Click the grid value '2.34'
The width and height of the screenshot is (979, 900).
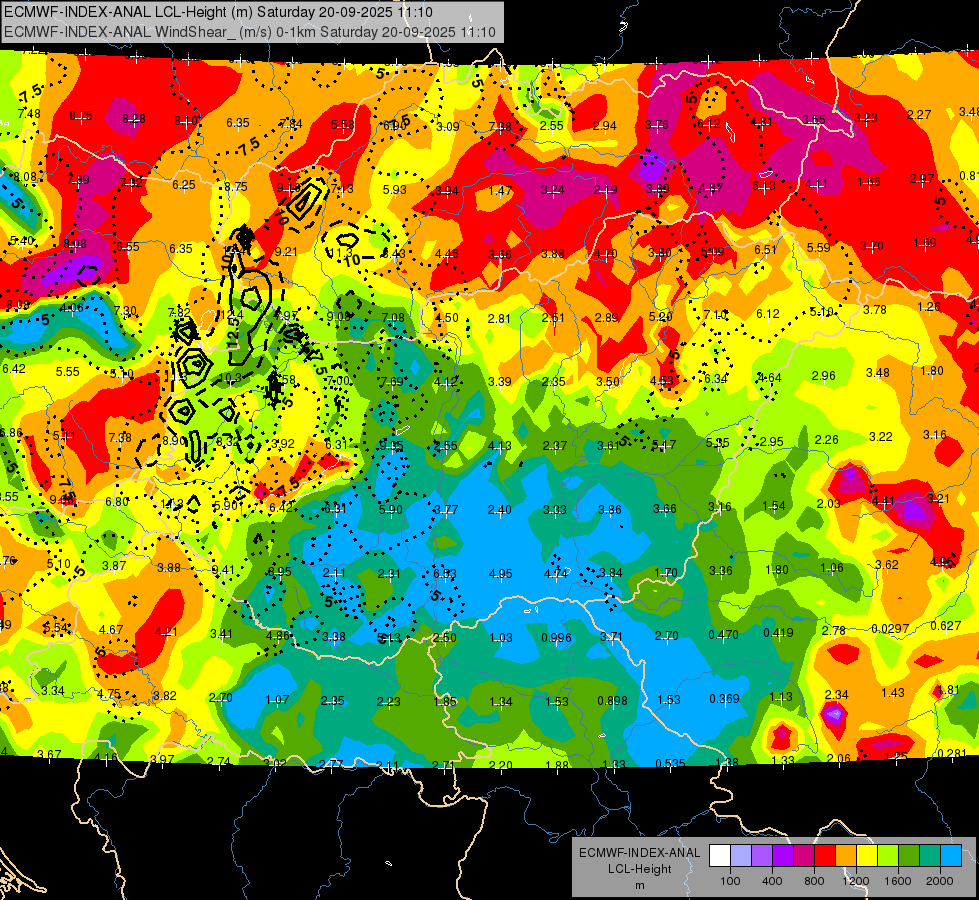[x=837, y=695]
